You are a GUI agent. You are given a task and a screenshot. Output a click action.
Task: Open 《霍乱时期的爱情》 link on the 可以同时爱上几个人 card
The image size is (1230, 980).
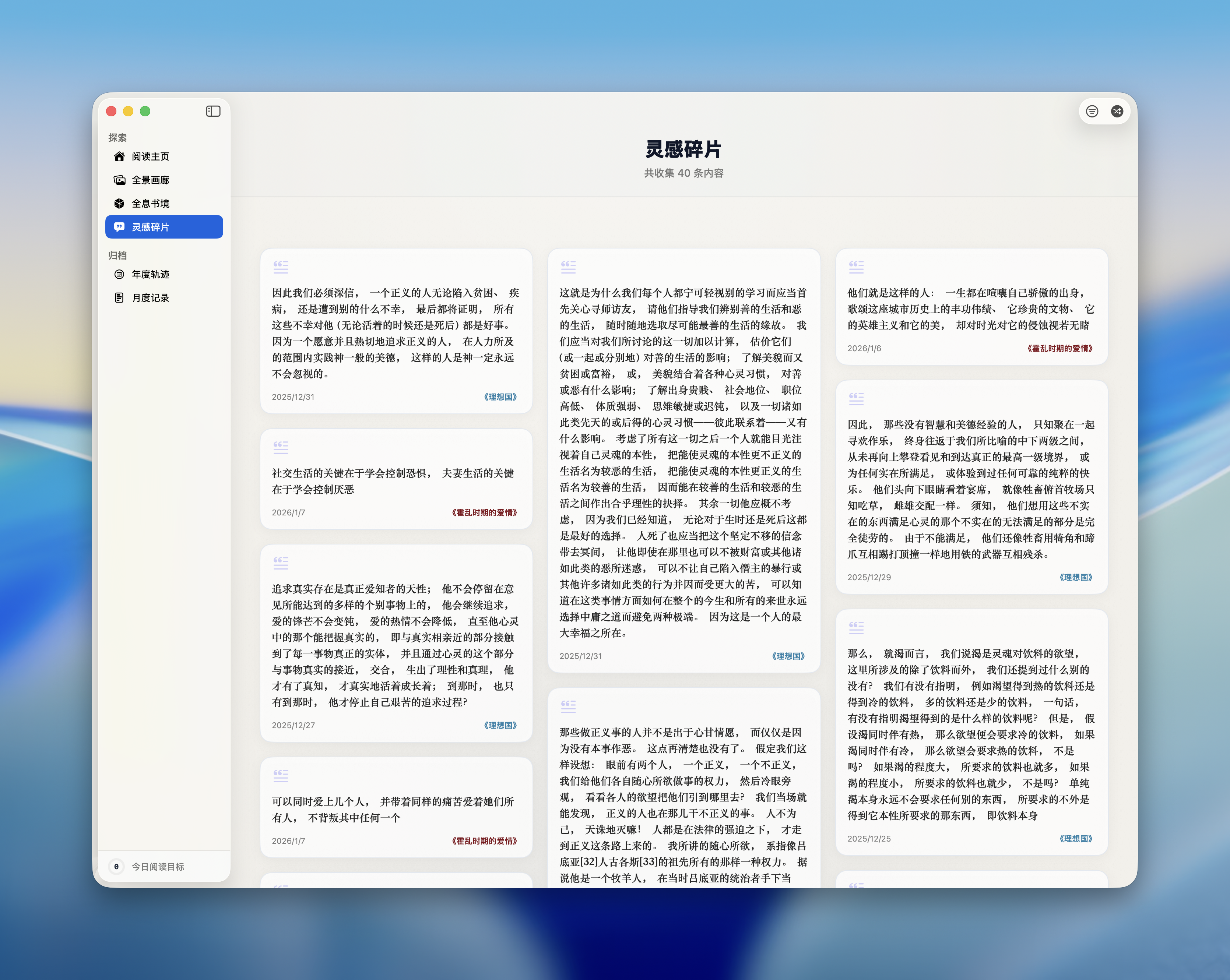tap(484, 841)
